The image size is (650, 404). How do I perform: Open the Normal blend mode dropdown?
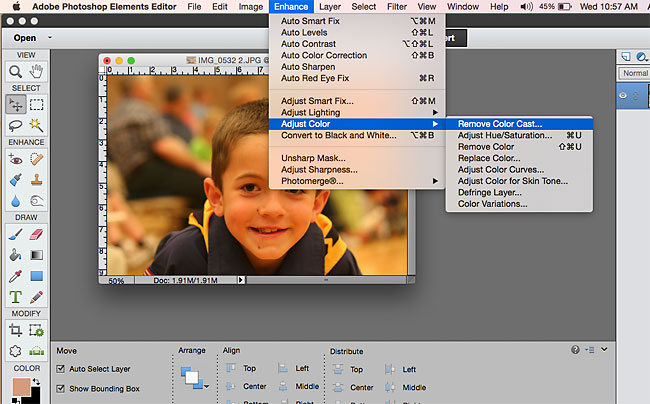634,73
